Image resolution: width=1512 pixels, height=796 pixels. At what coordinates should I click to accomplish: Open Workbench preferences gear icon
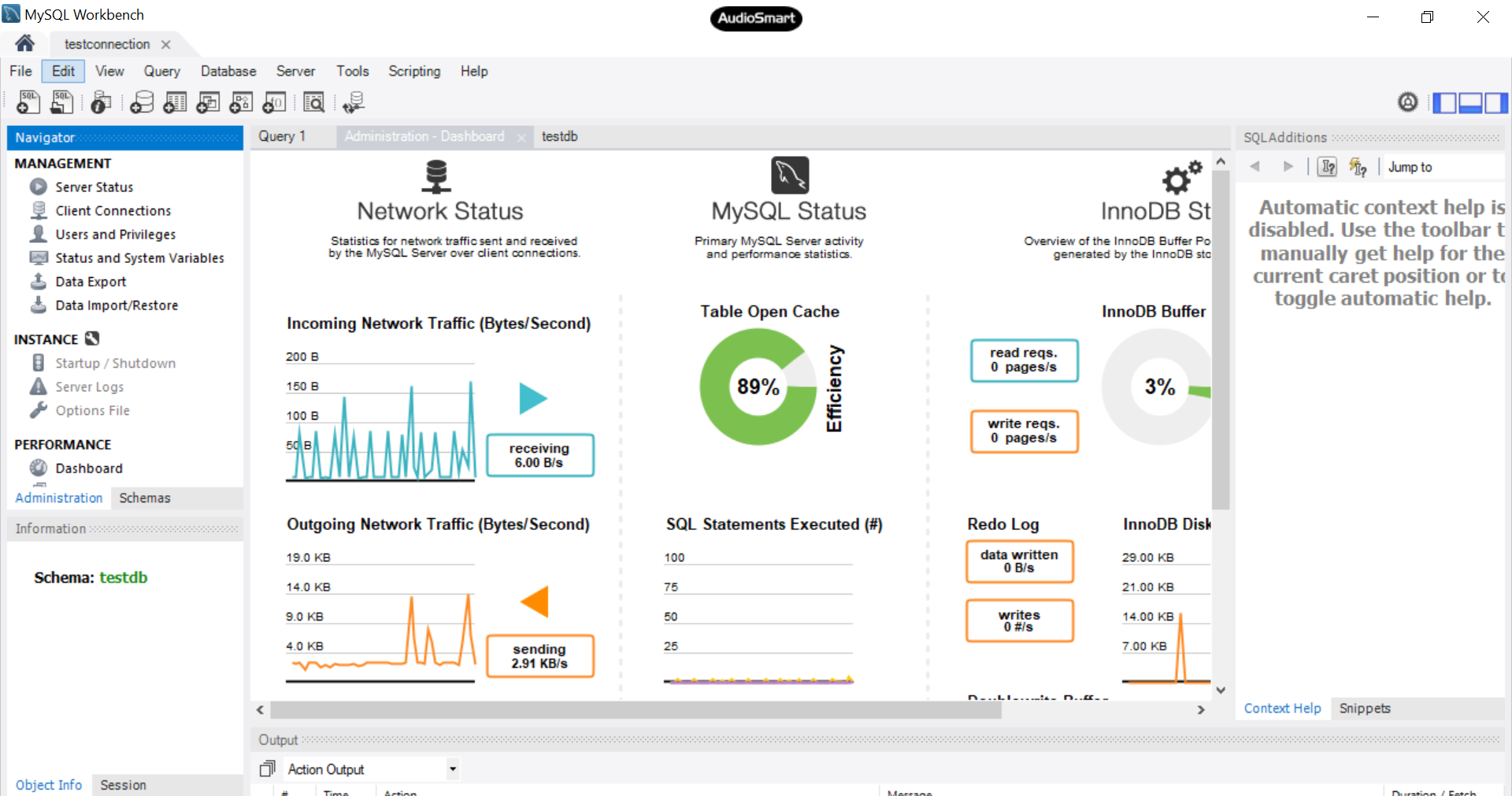point(1408,102)
